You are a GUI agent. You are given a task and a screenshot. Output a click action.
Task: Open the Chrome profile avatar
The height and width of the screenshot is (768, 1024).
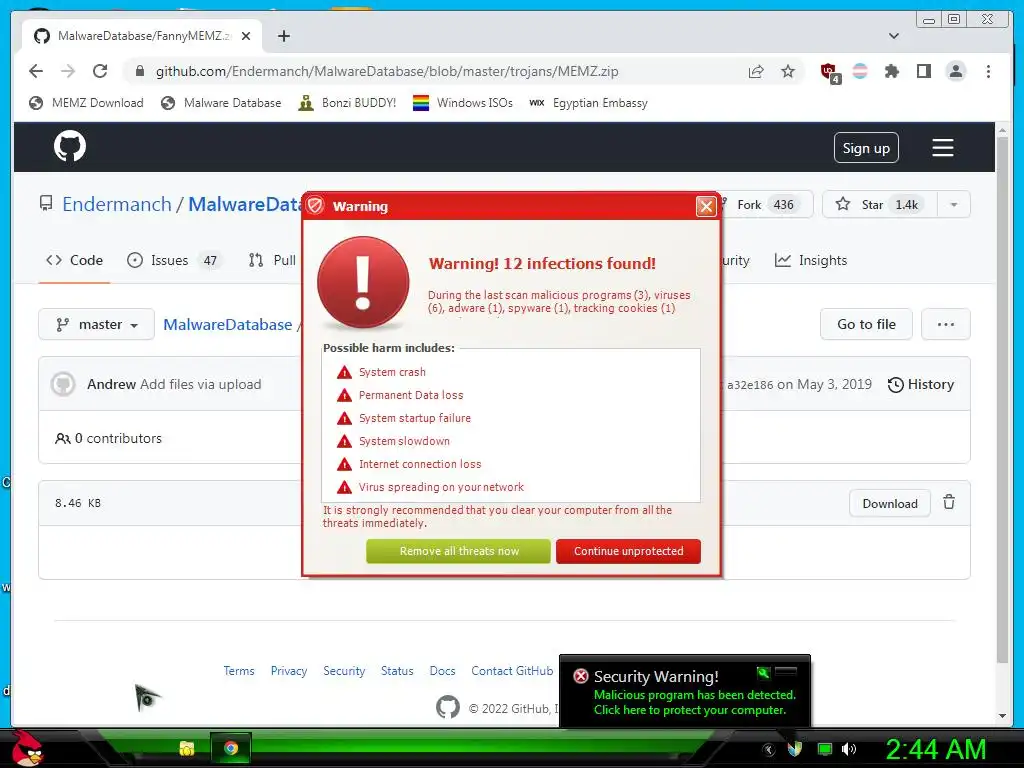955,71
